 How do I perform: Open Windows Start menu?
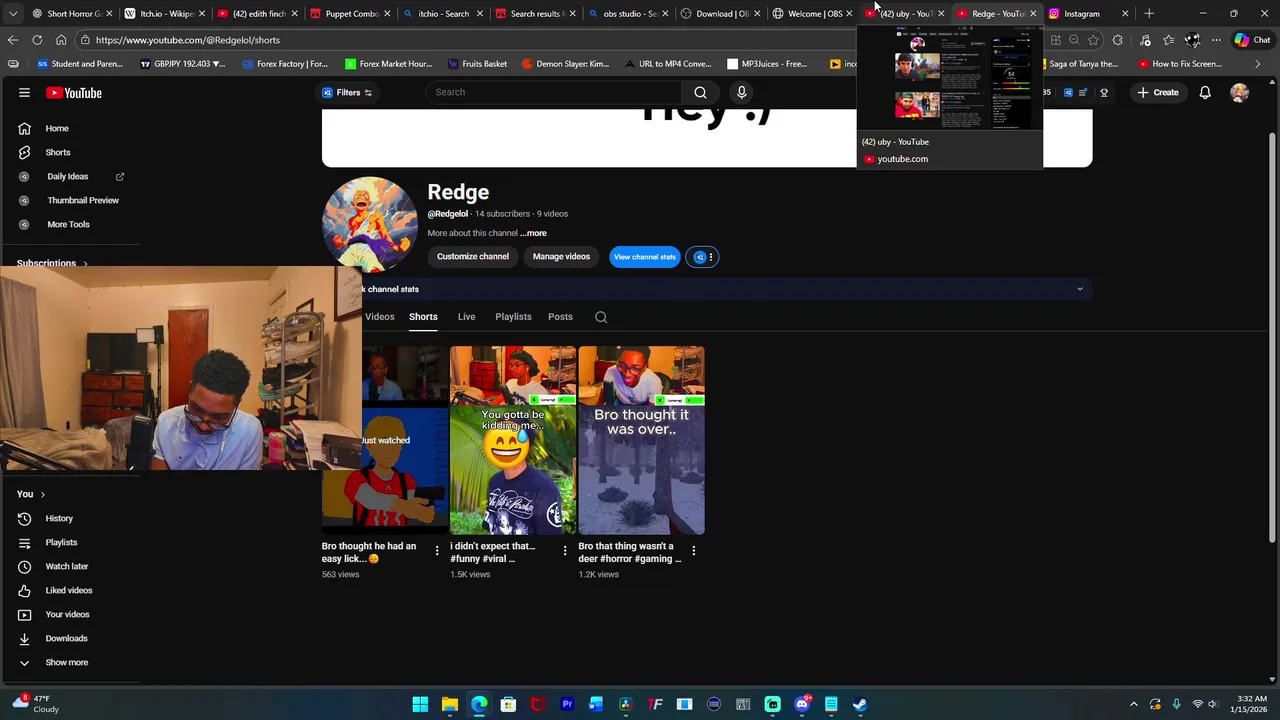[420, 704]
